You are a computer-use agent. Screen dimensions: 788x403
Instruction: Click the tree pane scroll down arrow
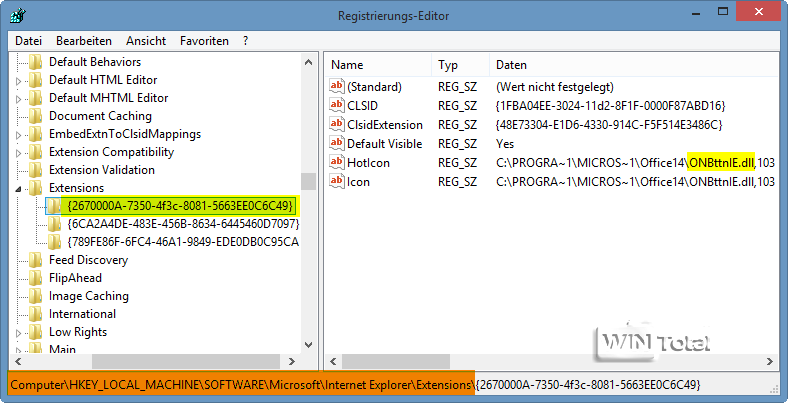pos(309,344)
